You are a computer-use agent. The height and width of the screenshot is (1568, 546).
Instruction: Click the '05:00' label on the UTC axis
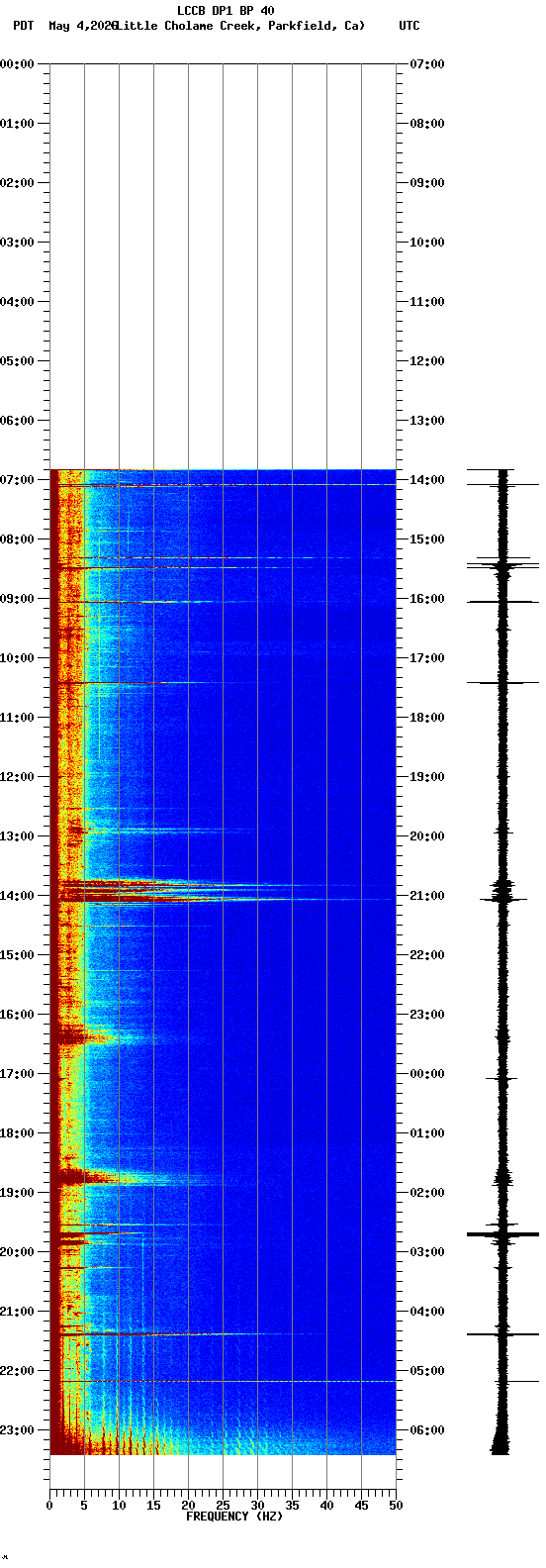point(427,1371)
